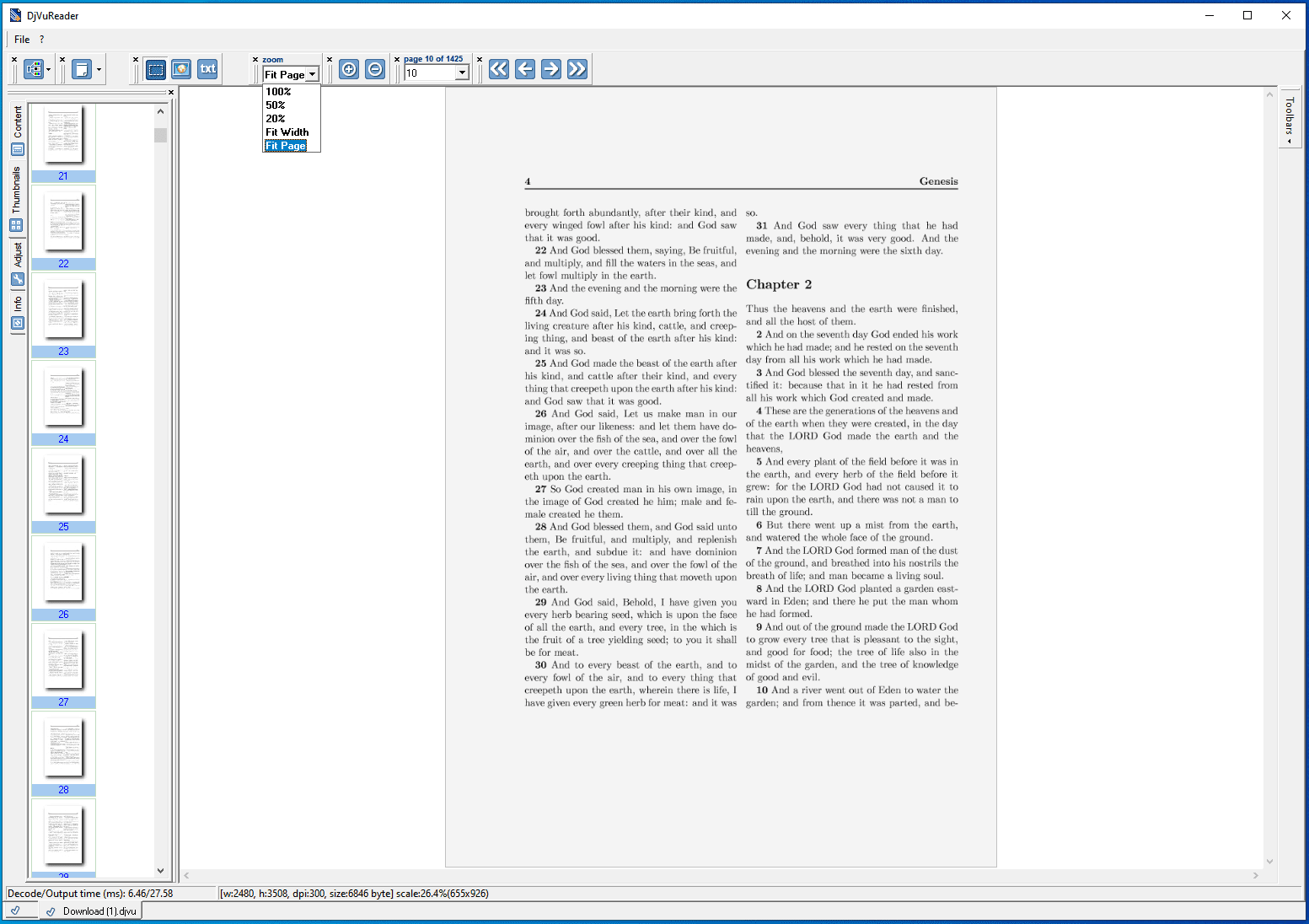
Task: Collapse the zoom combo box arrow
Action: coord(312,74)
